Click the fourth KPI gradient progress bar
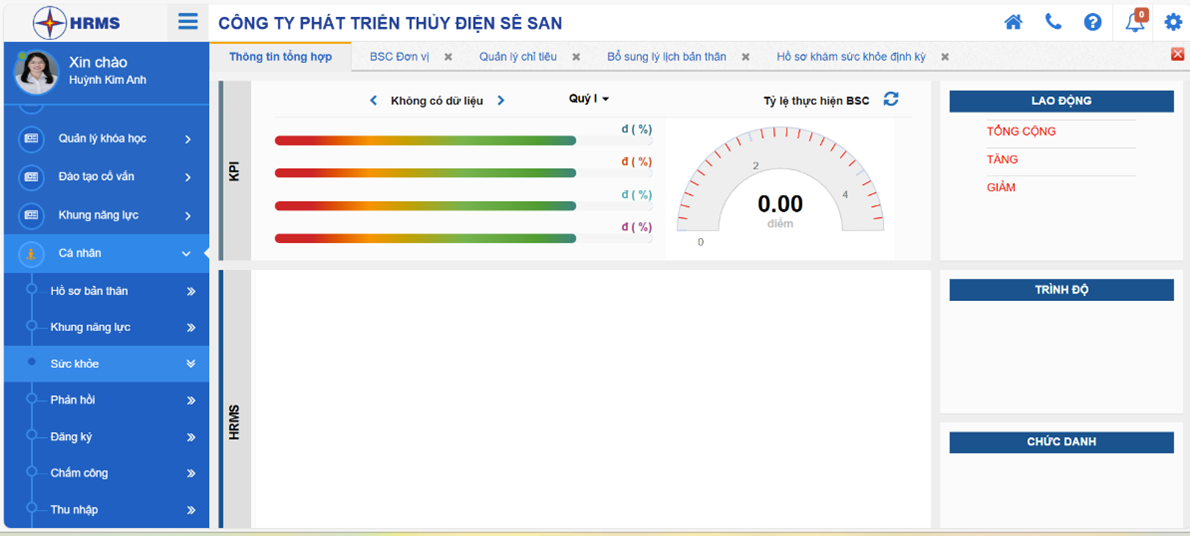The height and width of the screenshot is (536, 1190). (426, 238)
